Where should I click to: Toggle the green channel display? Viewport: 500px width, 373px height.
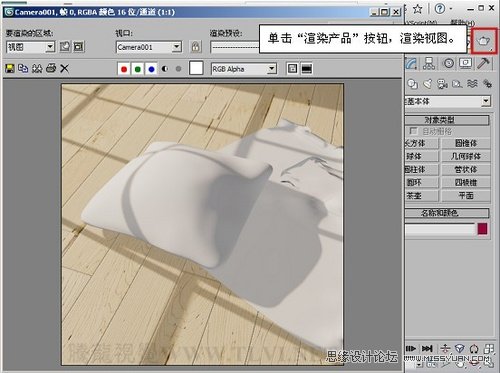pyautogui.click(x=138, y=69)
